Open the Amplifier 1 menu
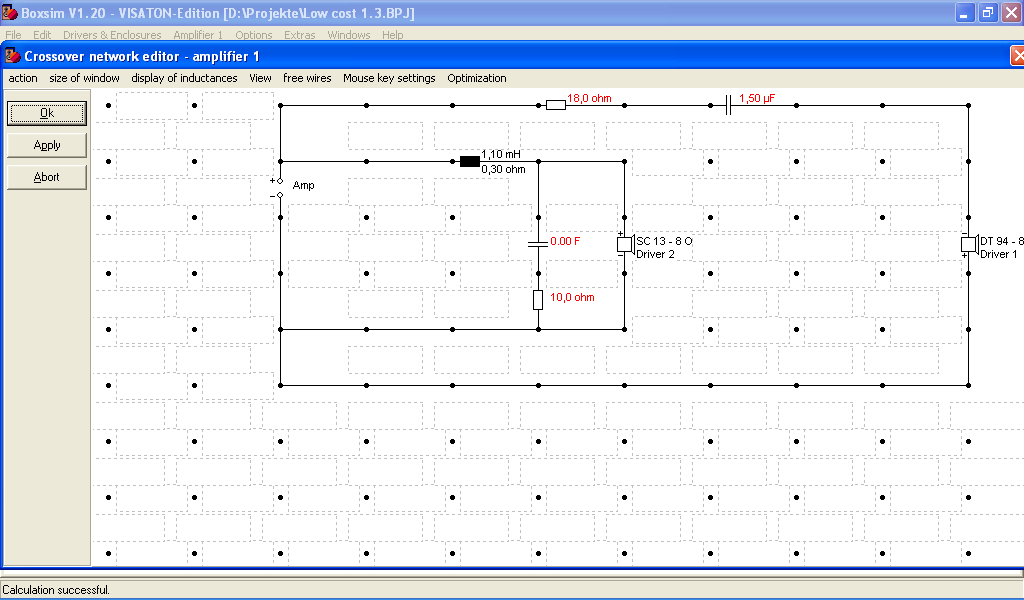 pyautogui.click(x=198, y=35)
